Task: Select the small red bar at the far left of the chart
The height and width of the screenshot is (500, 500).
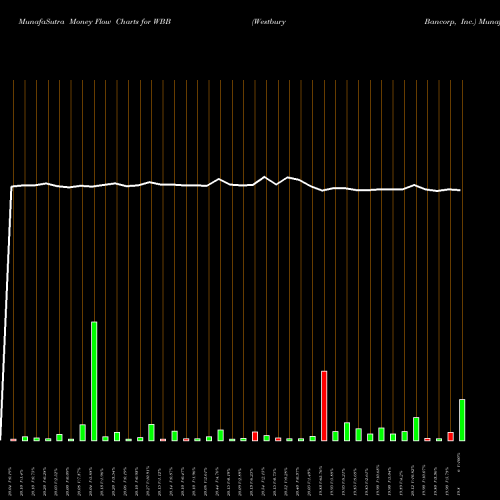Action: (x=13, y=440)
